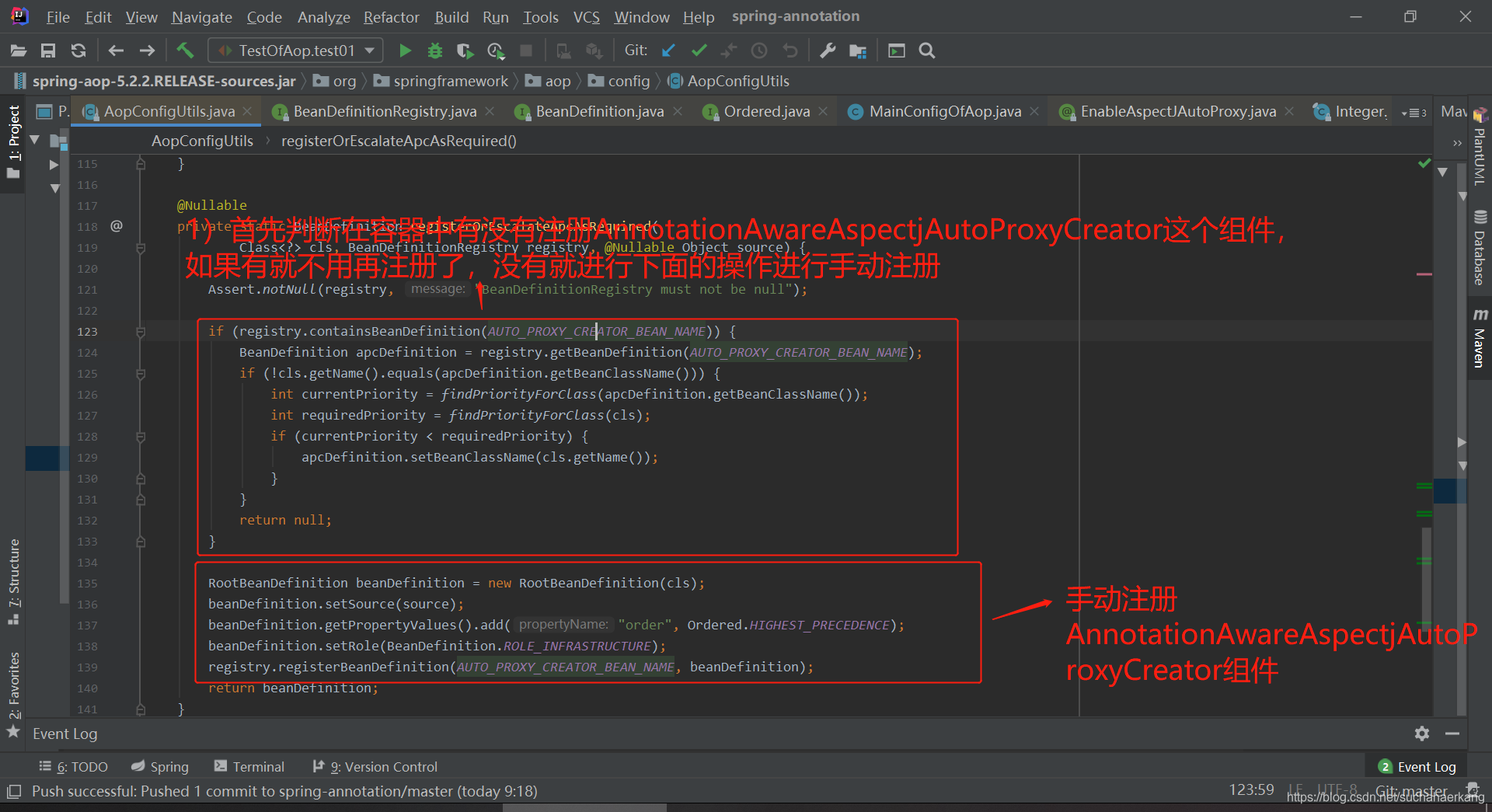Screen dimensions: 1492x812
Task: Close the Ordered.java tab
Action: (823, 112)
